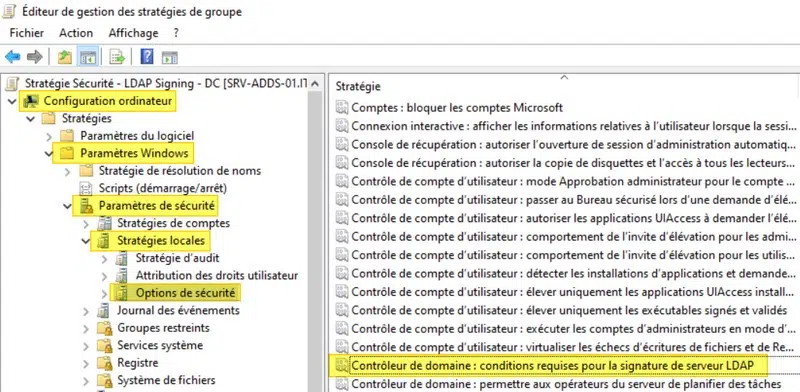Select Contrôleur de domaine : conditions requises LDAP
The image size is (800, 392).
552,365
